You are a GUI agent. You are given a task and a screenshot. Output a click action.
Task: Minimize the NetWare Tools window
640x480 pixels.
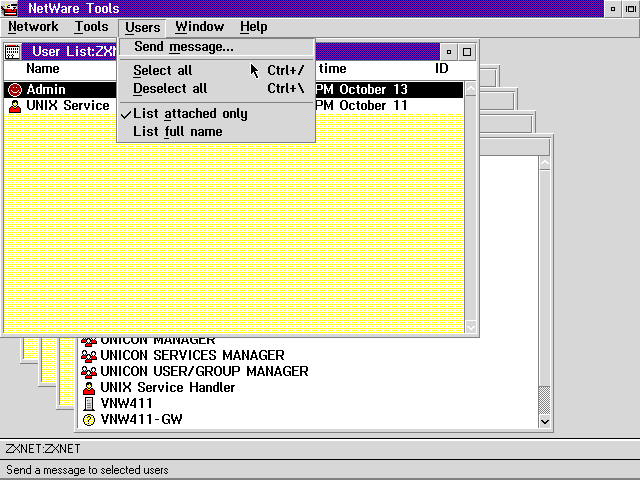coord(613,9)
